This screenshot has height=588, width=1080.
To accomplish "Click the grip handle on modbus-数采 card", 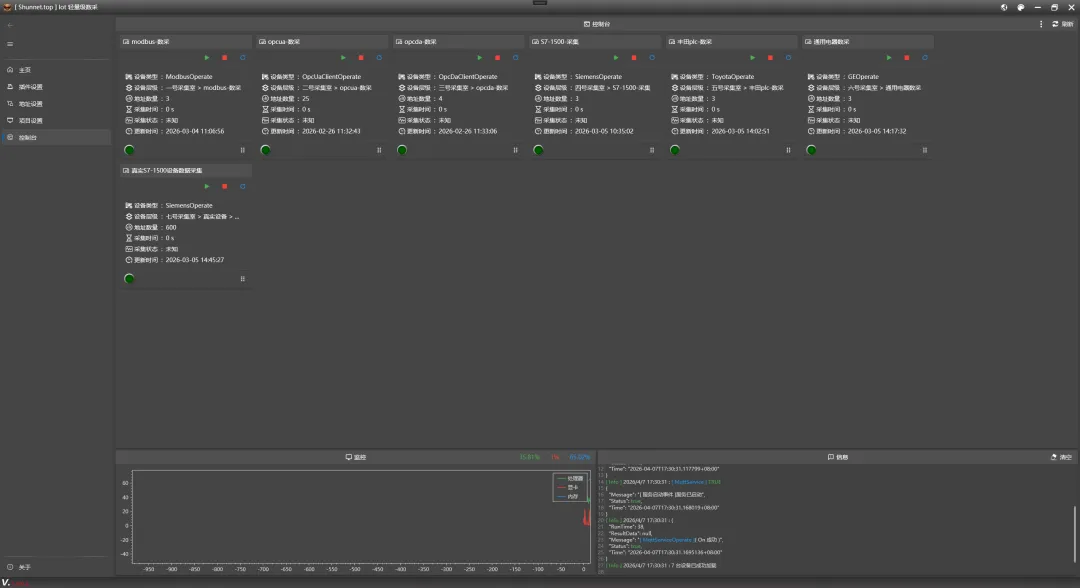I will point(242,150).
